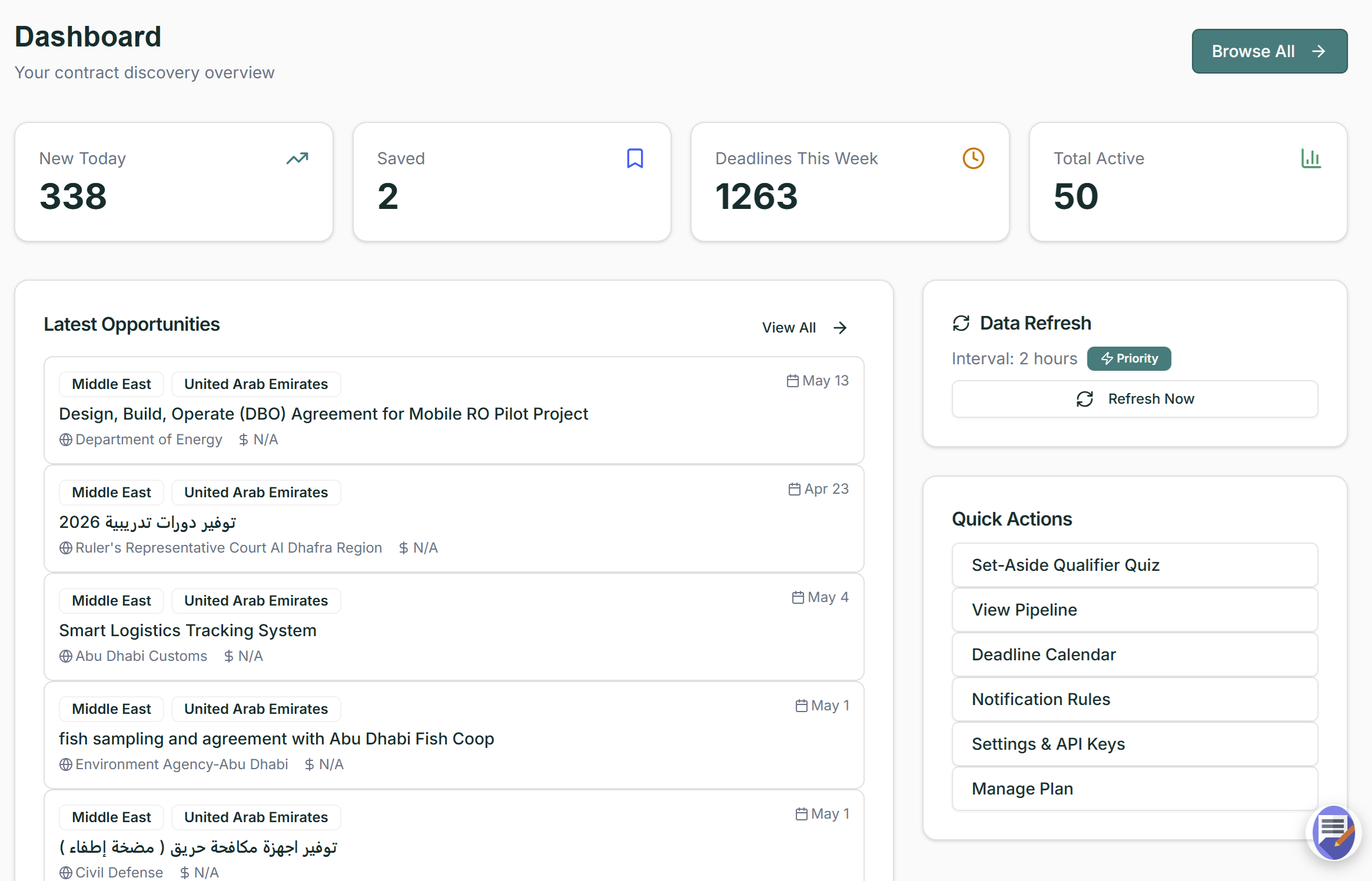Image resolution: width=1372 pixels, height=881 pixels.
Task: Open Settings & API Keys
Action: point(1134,744)
